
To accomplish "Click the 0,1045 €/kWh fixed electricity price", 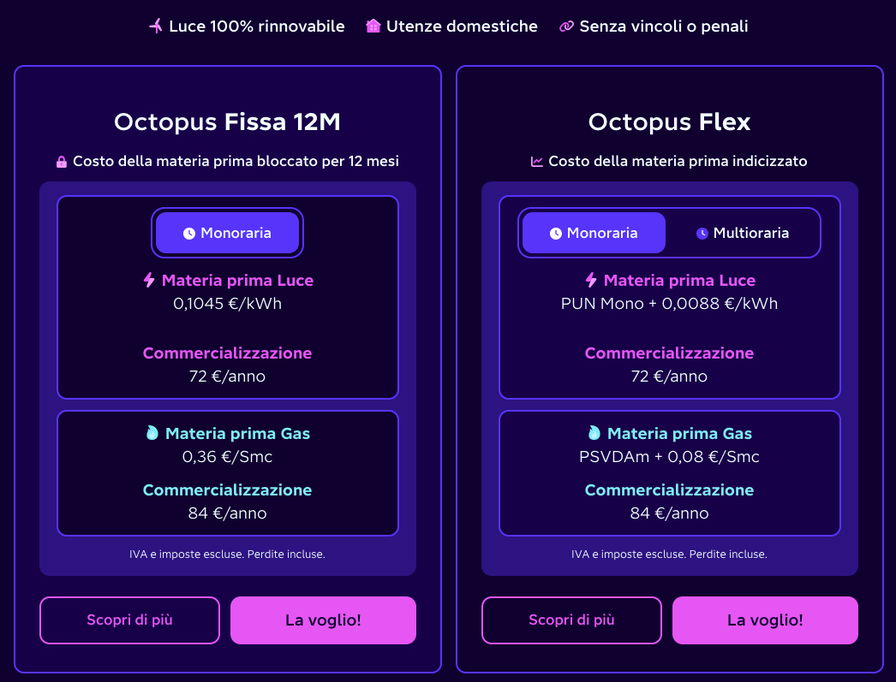I will click(x=227, y=303).
